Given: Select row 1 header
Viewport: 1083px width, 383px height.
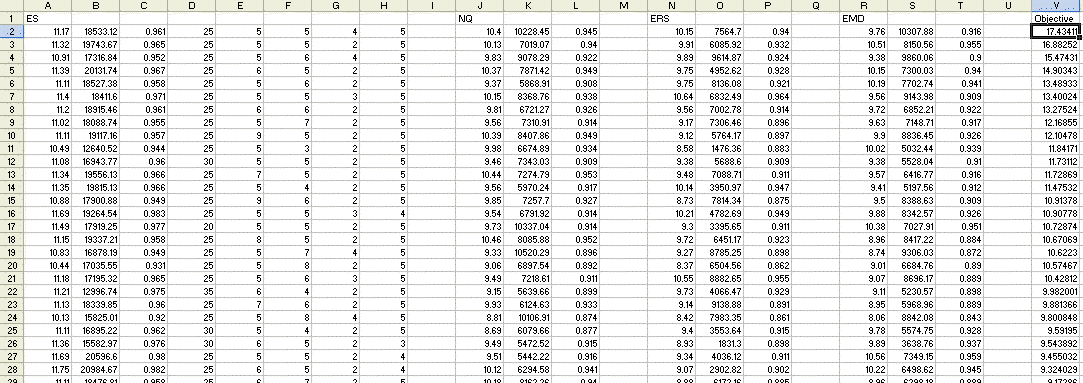Looking at the screenshot, I should 11,19.
